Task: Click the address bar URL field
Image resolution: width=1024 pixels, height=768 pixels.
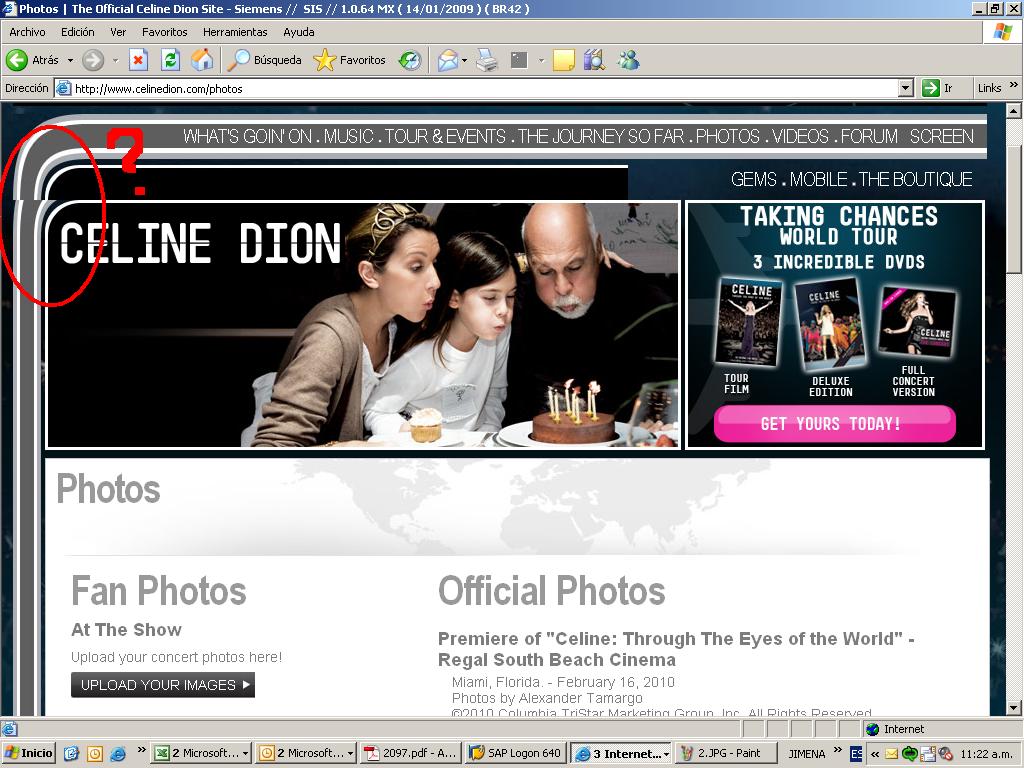Action: click(483, 88)
